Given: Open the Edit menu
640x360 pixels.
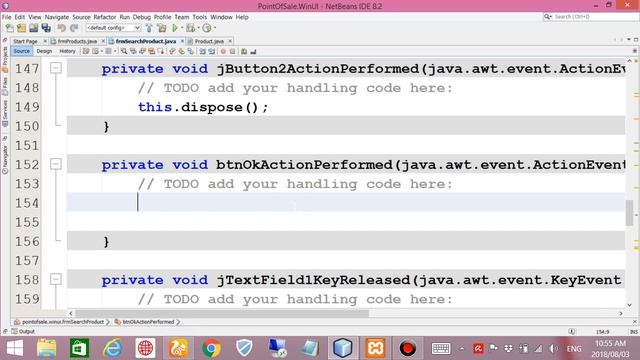Looking at the screenshot, I should coord(20,17).
